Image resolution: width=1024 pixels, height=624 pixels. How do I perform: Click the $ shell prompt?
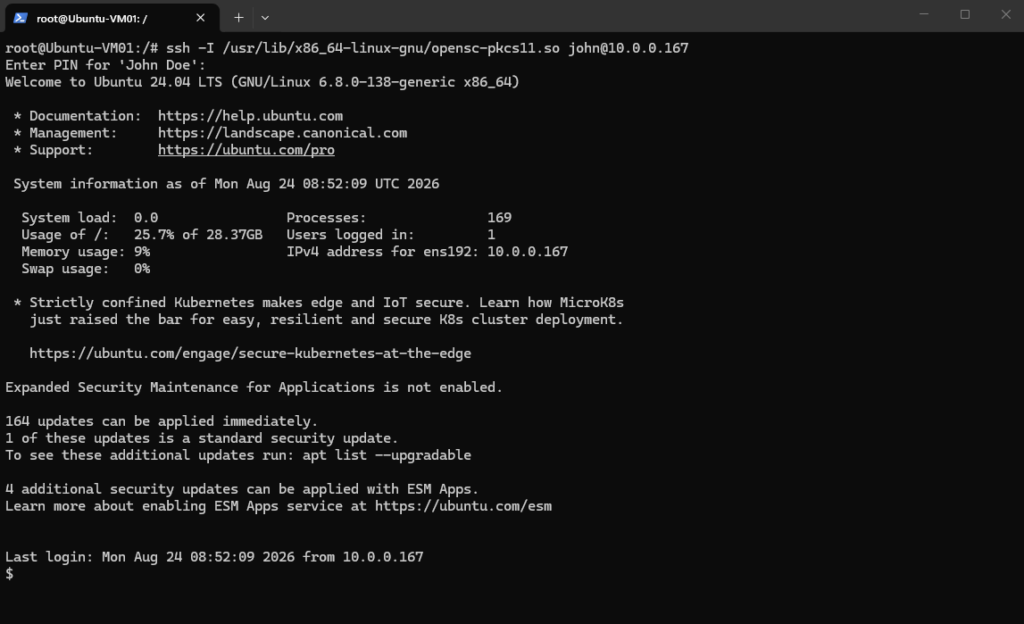(x=9, y=574)
